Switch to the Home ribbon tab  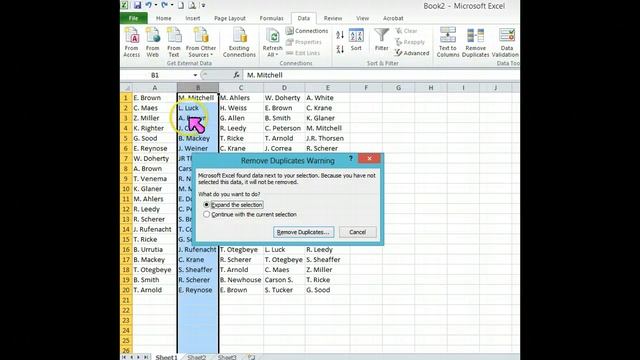click(x=164, y=18)
